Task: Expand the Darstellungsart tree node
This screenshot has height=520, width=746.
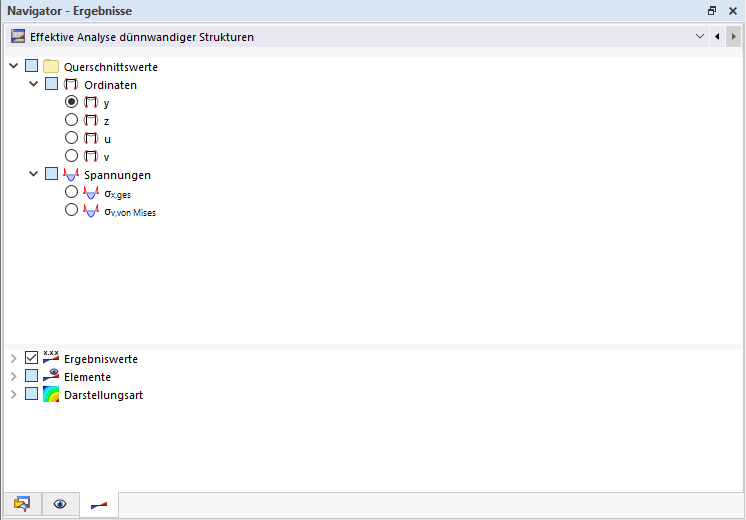Action: [14, 394]
